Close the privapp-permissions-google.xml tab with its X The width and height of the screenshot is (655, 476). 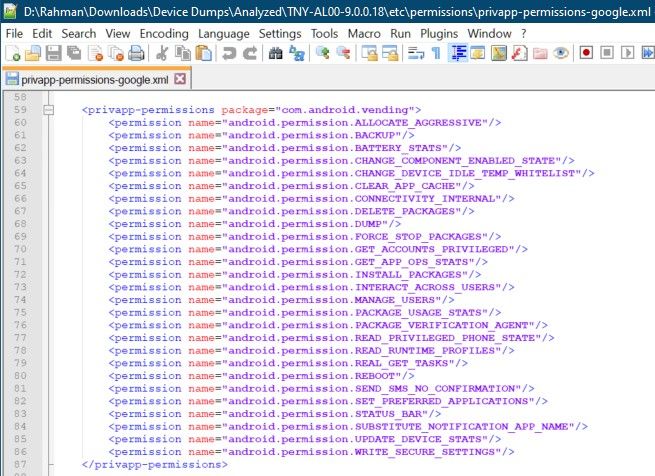tap(180, 79)
